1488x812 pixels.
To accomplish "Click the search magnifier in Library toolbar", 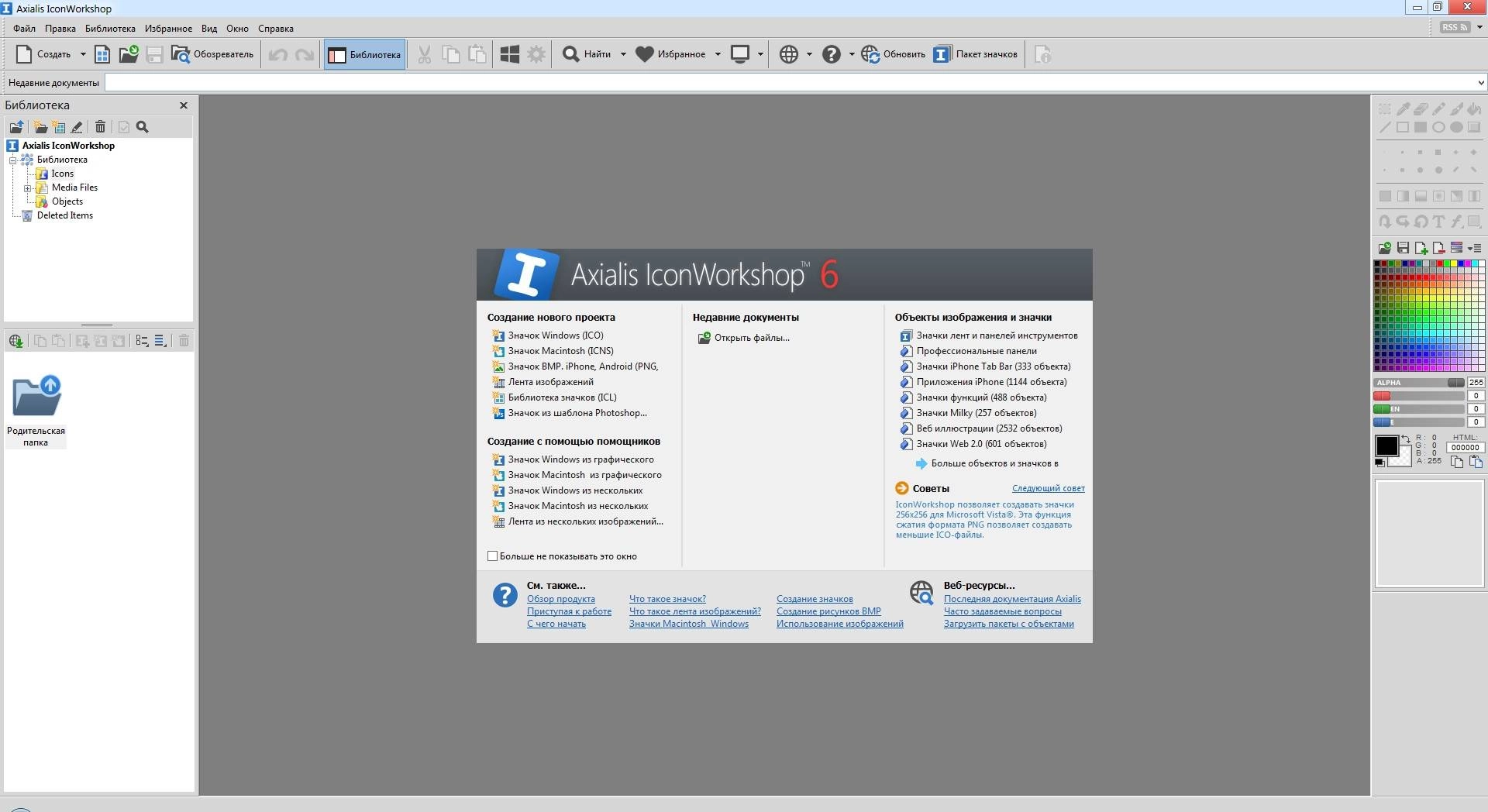I will [x=143, y=127].
